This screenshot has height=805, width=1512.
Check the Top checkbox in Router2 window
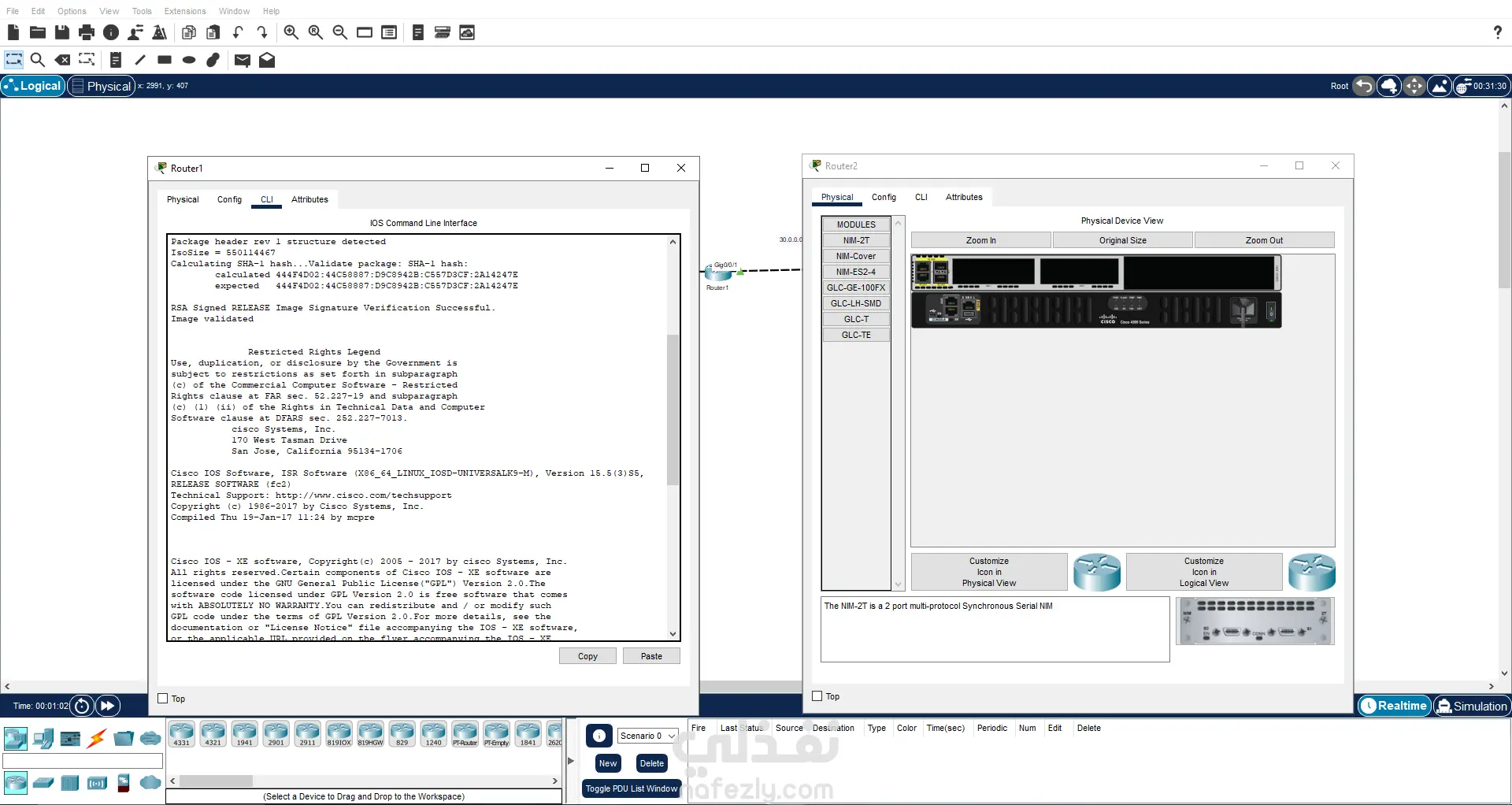[x=817, y=696]
